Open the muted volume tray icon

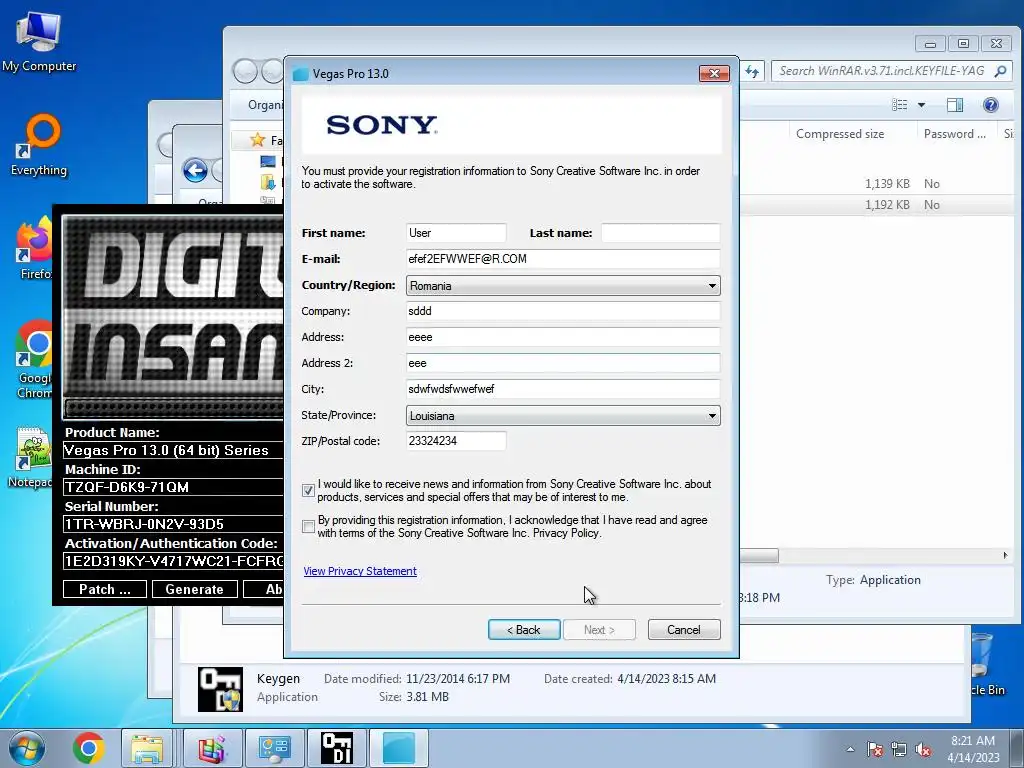(923, 749)
